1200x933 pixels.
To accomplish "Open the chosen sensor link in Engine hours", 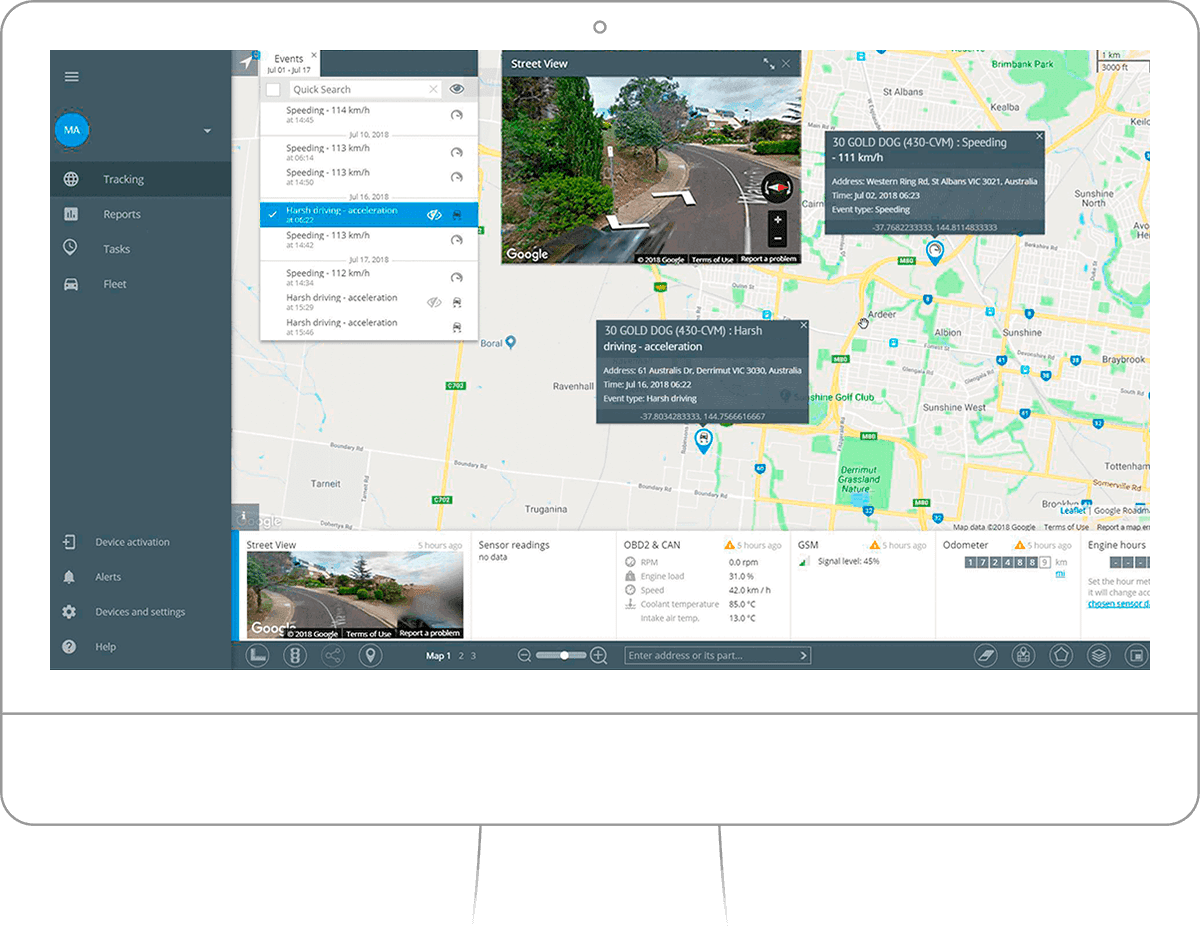I will coord(1118,604).
